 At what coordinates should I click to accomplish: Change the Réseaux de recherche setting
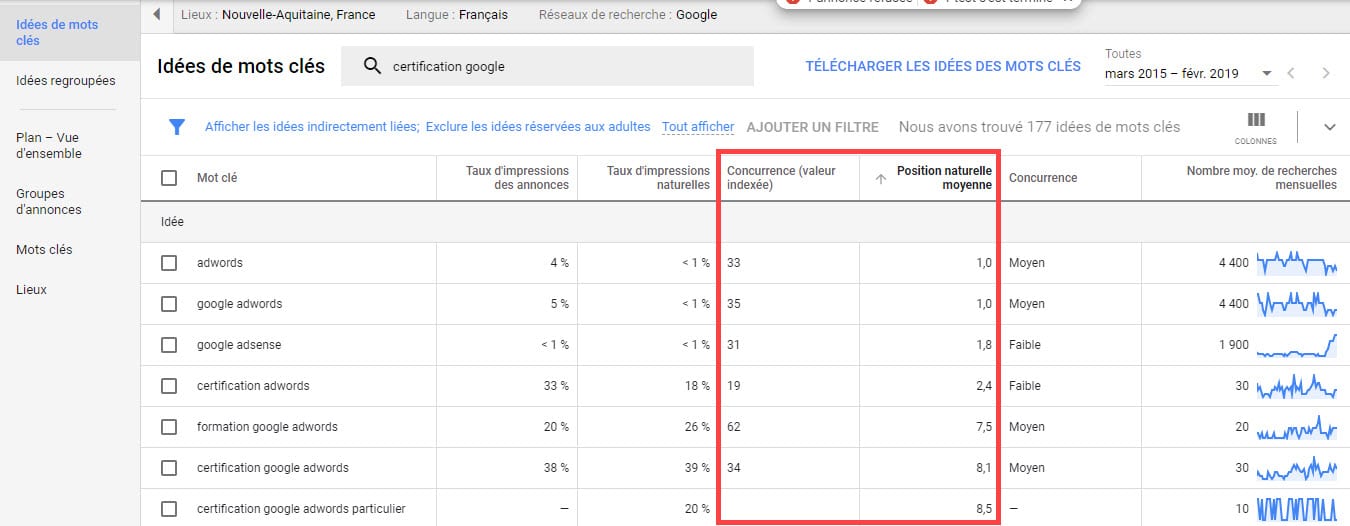[x=628, y=15]
